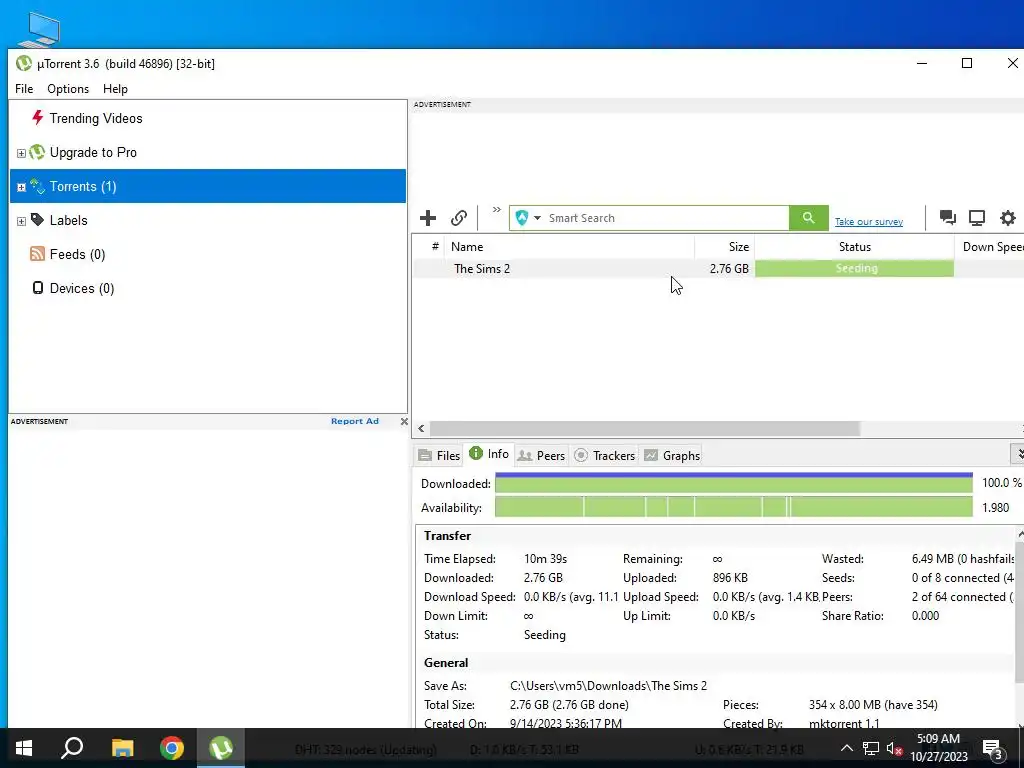Collapse the detail pane with the double-chevron button
This screenshot has height=768, width=1024.
coord(1017,453)
